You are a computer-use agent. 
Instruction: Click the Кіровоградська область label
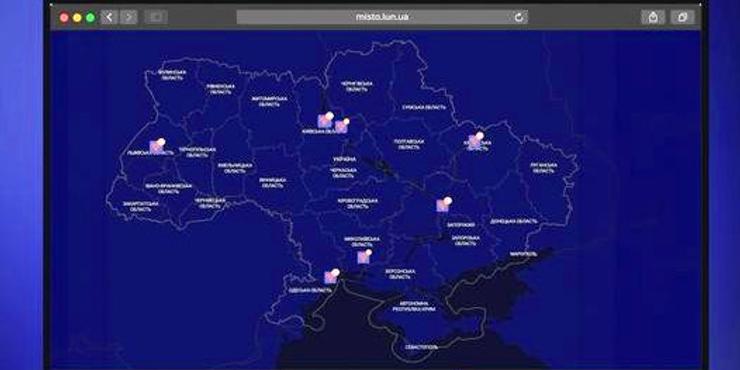[x=358, y=204]
